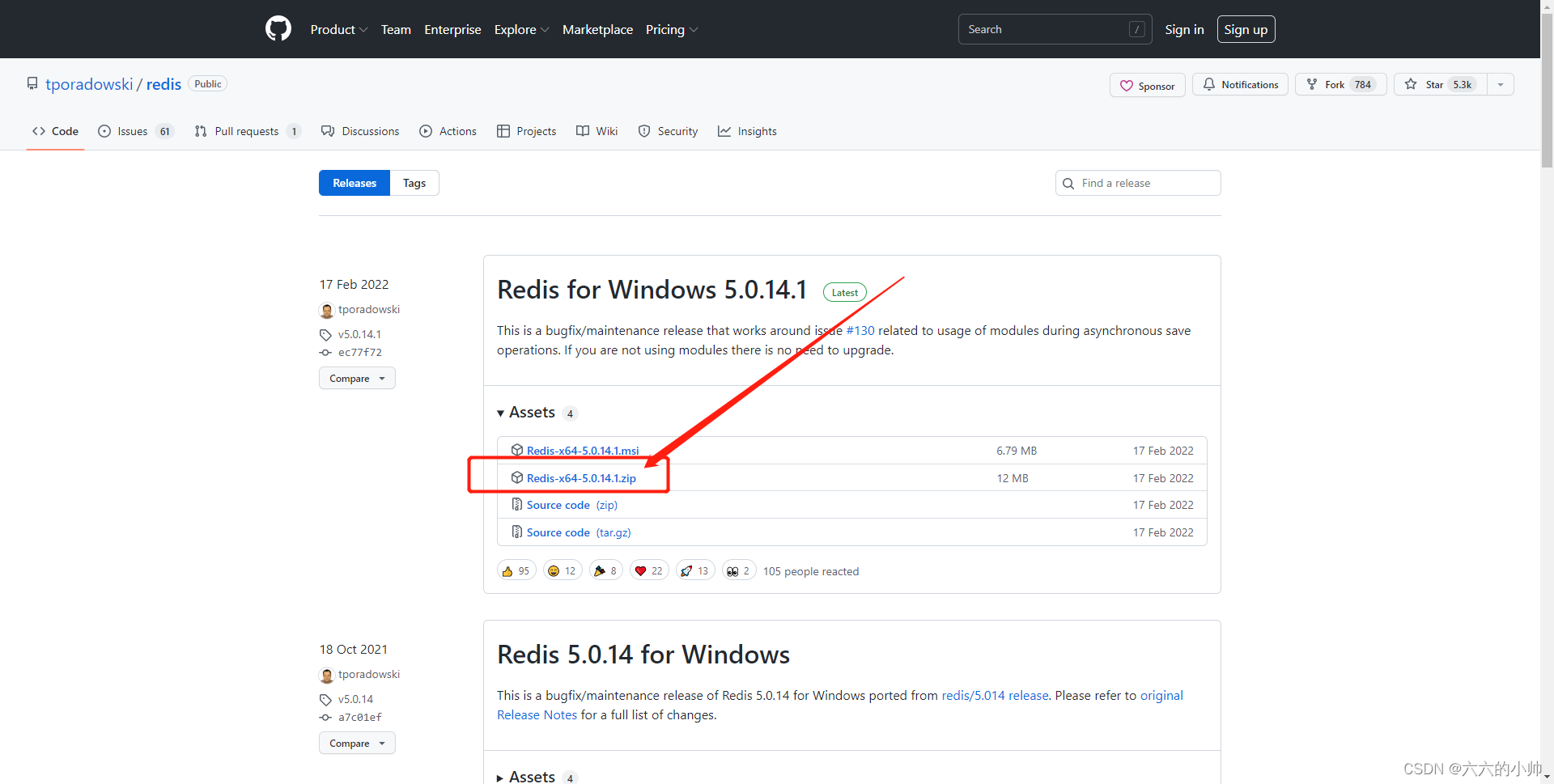Open Compare dropdown for v5.0.14
The image size is (1554, 784).
click(x=357, y=743)
